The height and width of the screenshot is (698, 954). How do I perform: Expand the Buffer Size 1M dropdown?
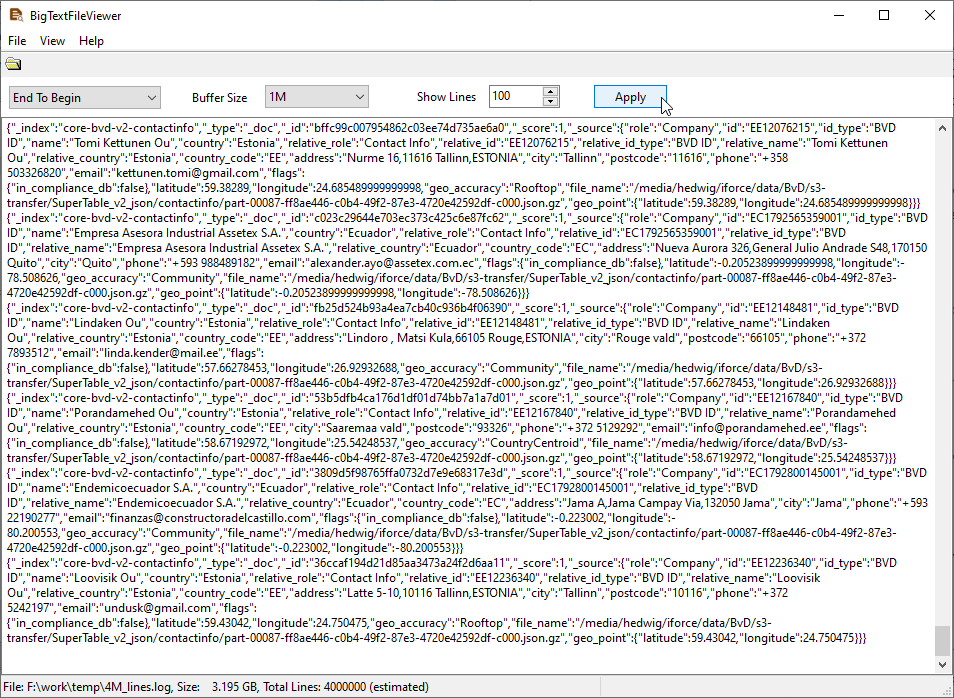coord(316,97)
